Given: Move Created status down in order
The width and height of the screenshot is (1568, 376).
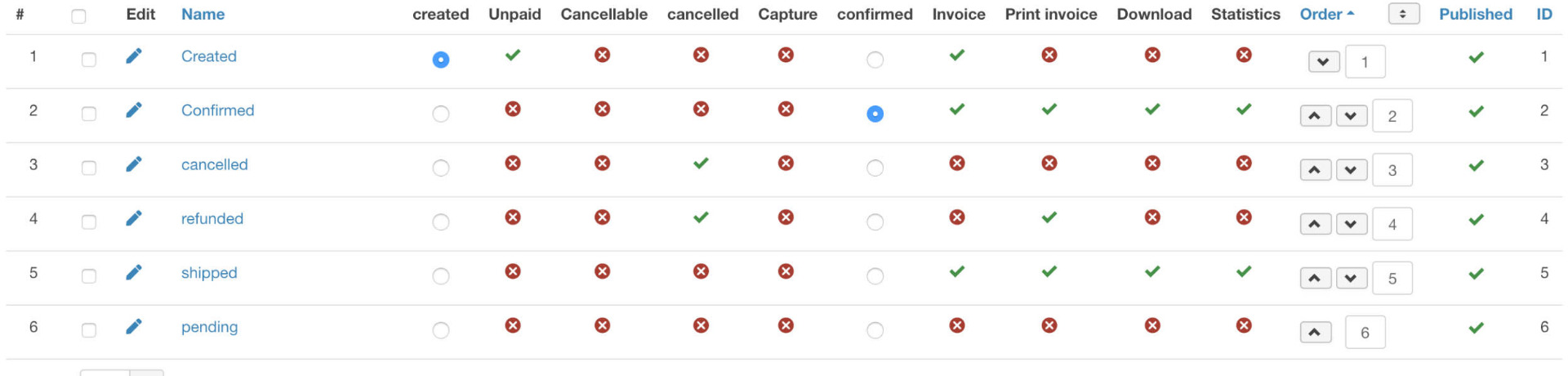Looking at the screenshot, I should coord(1324,61).
